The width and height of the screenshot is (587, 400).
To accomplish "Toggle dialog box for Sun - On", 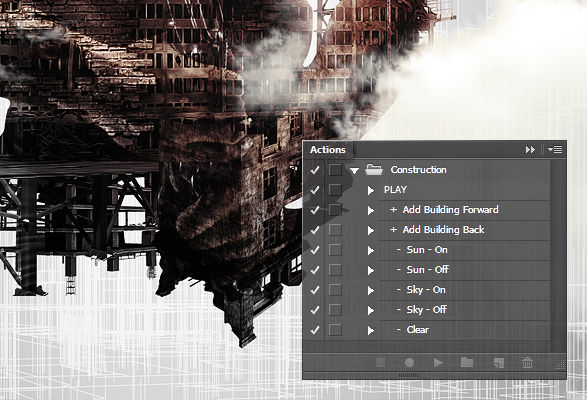I will [x=335, y=250].
